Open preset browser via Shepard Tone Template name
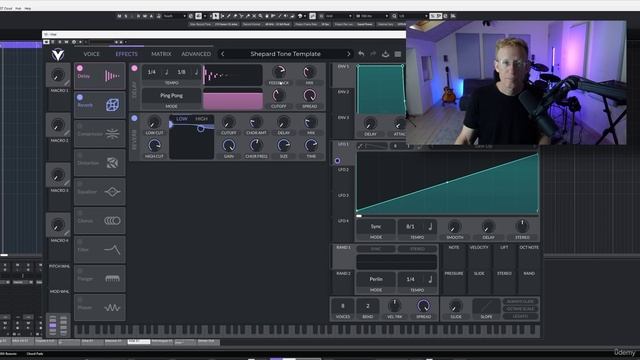Screen dimensions: 640x360 coord(285,54)
